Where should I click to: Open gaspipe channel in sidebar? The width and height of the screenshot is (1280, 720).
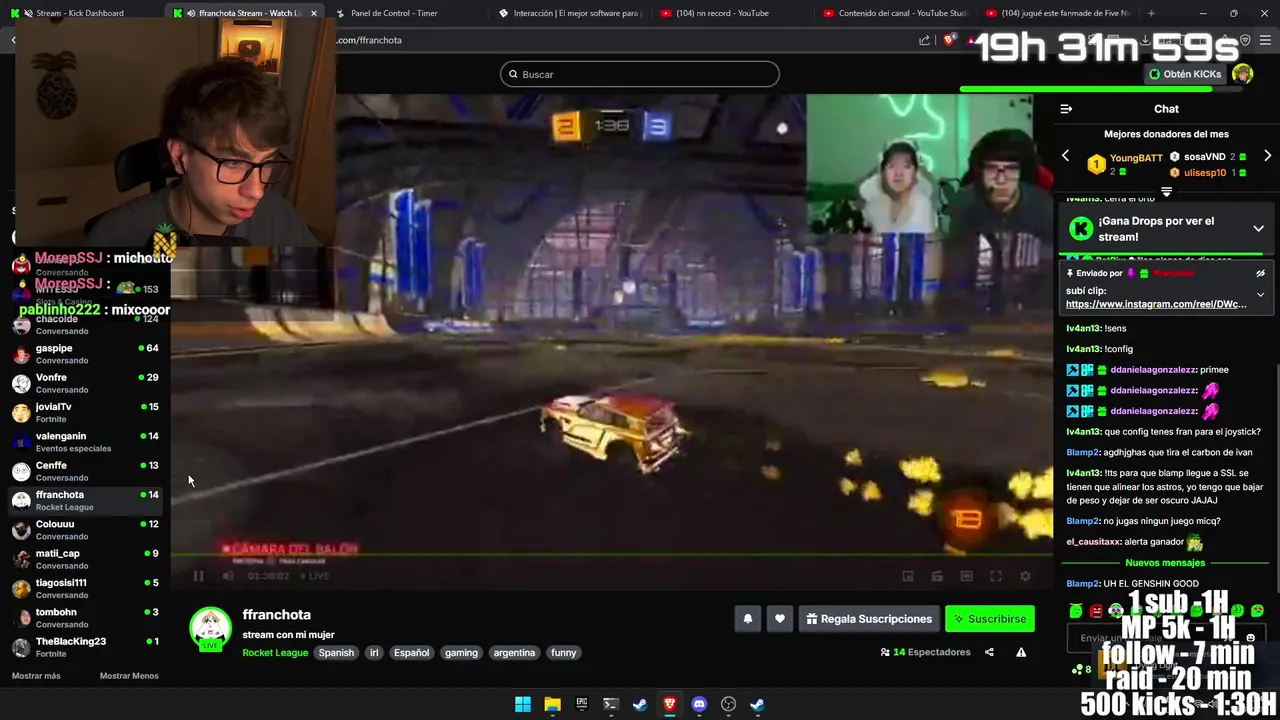click(x=85, y=354)
